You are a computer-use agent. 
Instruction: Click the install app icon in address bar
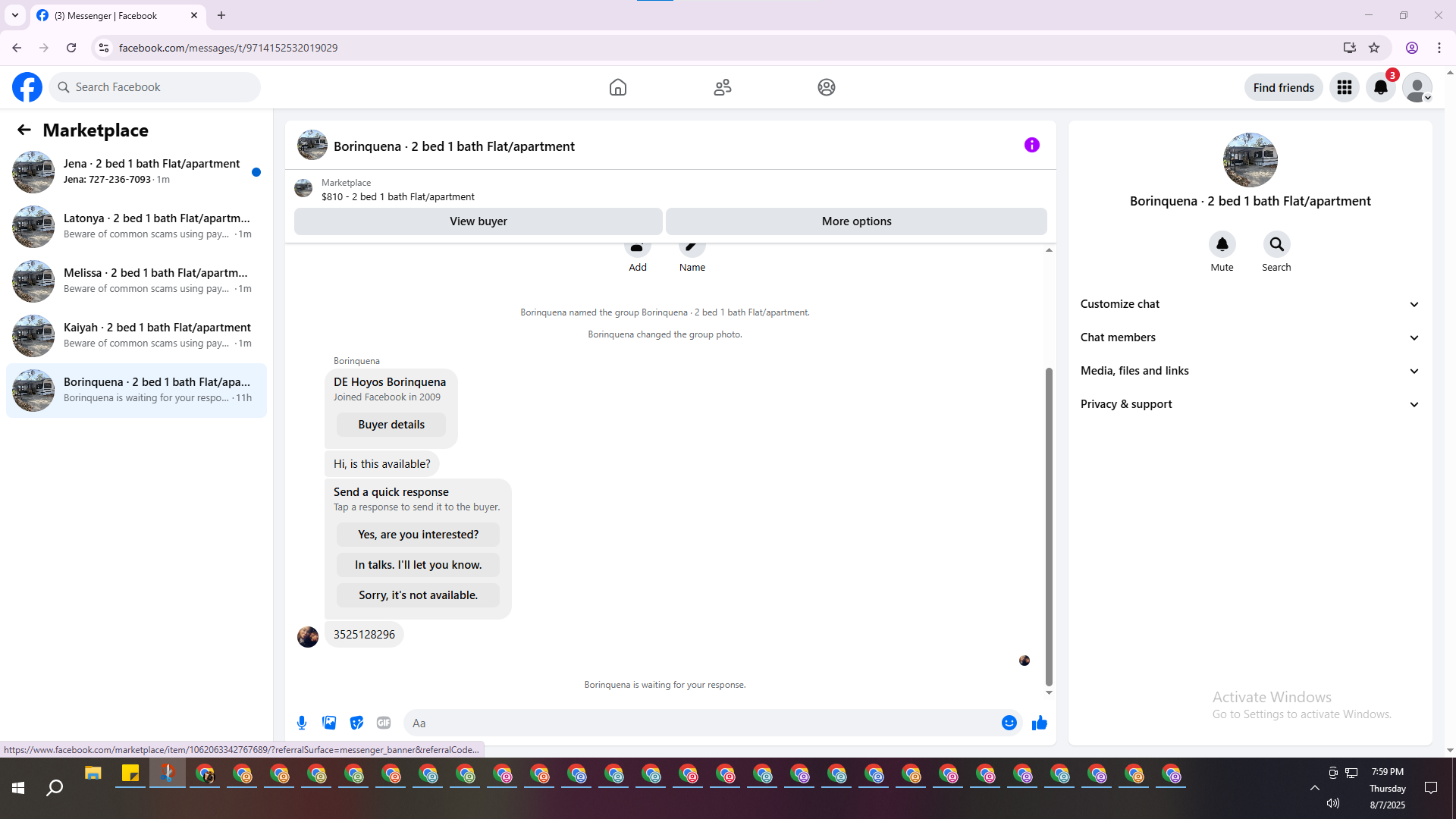pyautogui.click(x=1350, y=48)
